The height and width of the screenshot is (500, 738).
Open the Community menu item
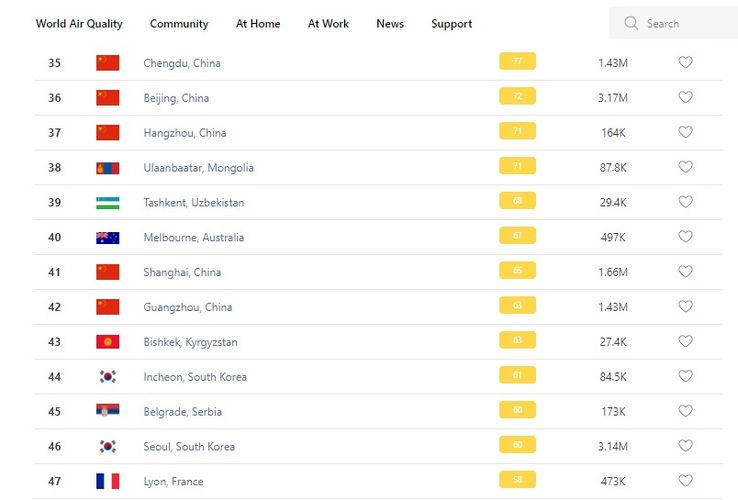[179, 24]
